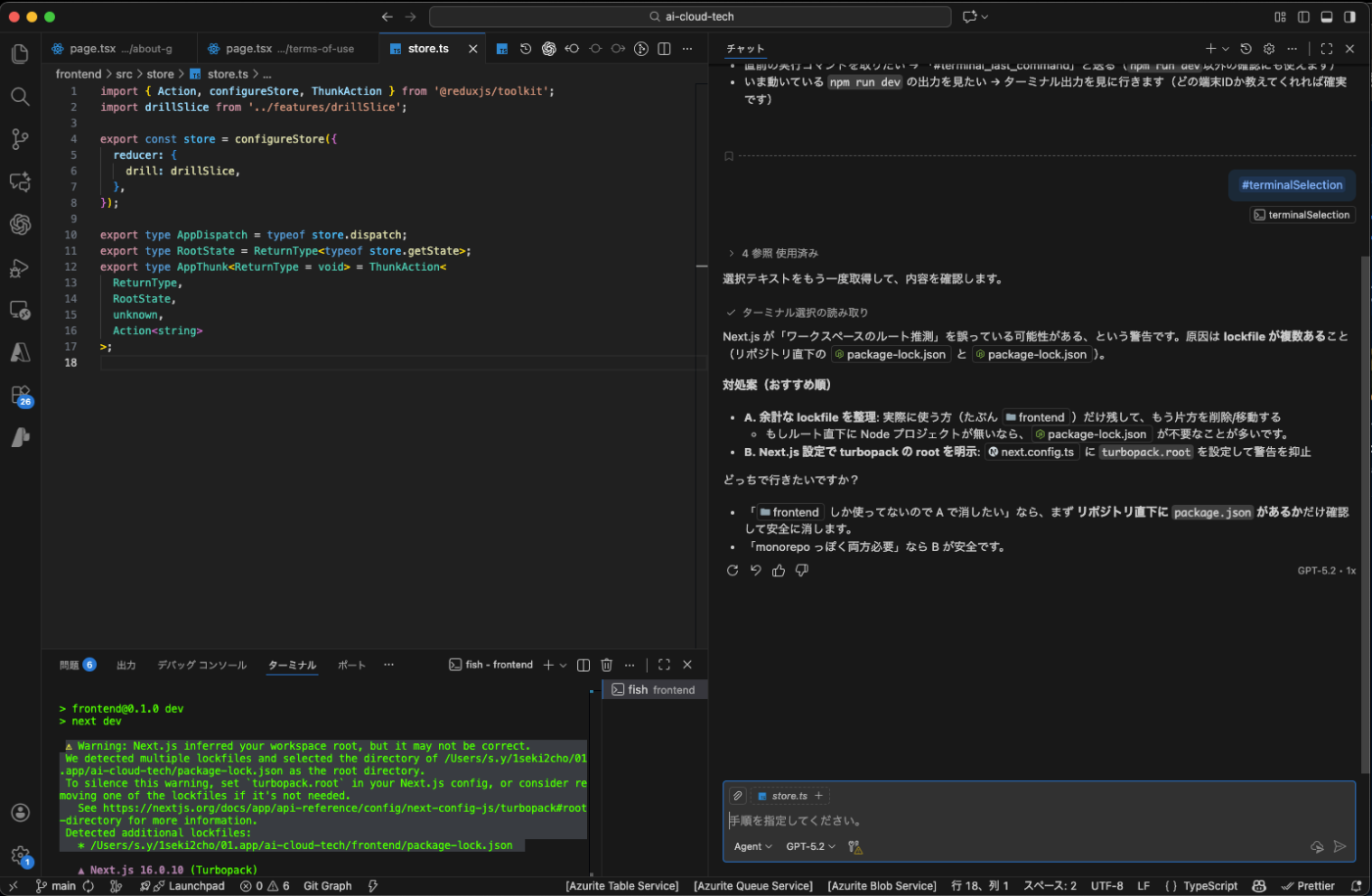Open the GPT-5.2 model picker
This screenshot has width=1372, height=896.
[810, 847]
